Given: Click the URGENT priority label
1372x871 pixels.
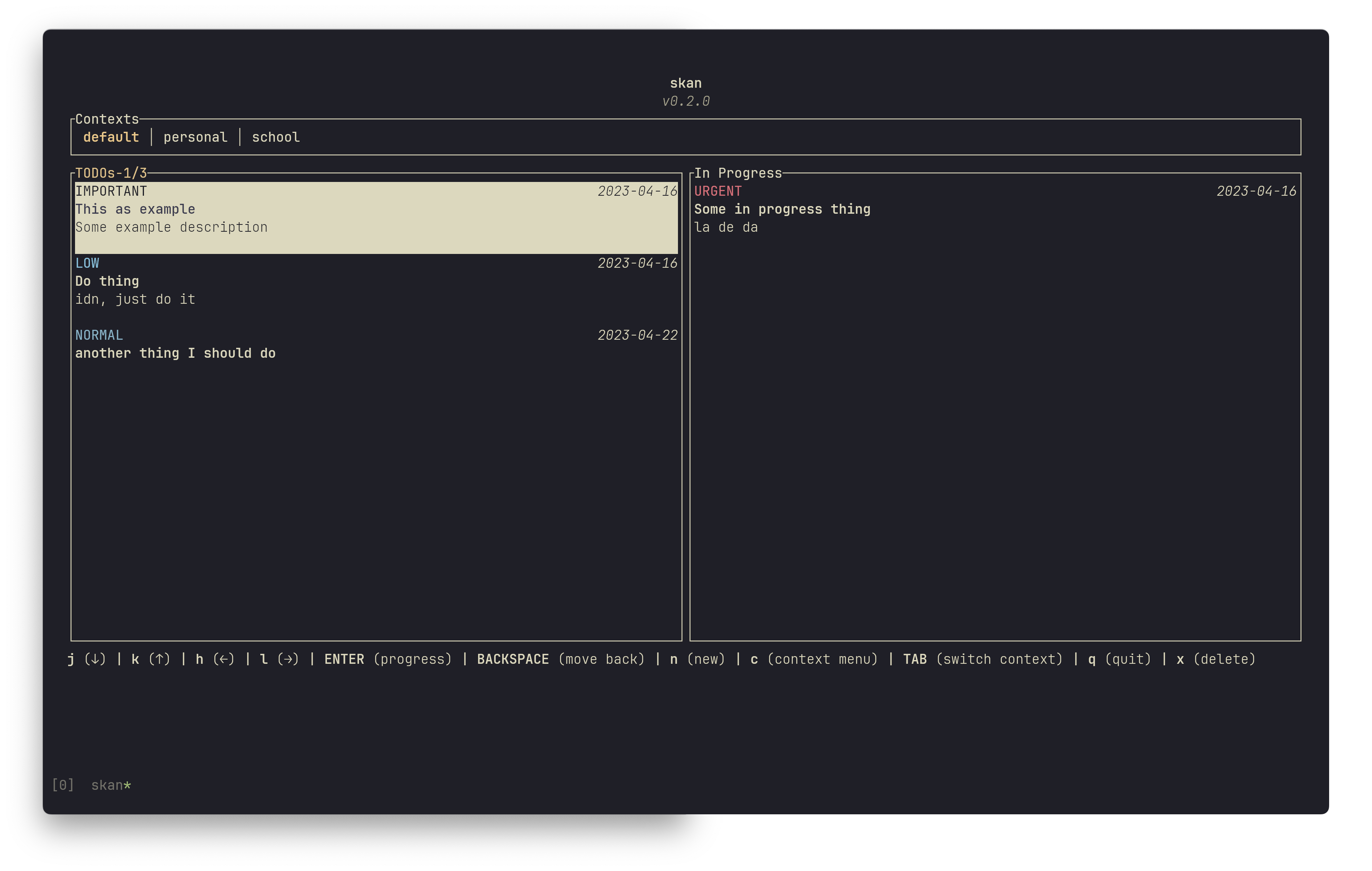Looking at the screenshot, I should tap(718, 192).
